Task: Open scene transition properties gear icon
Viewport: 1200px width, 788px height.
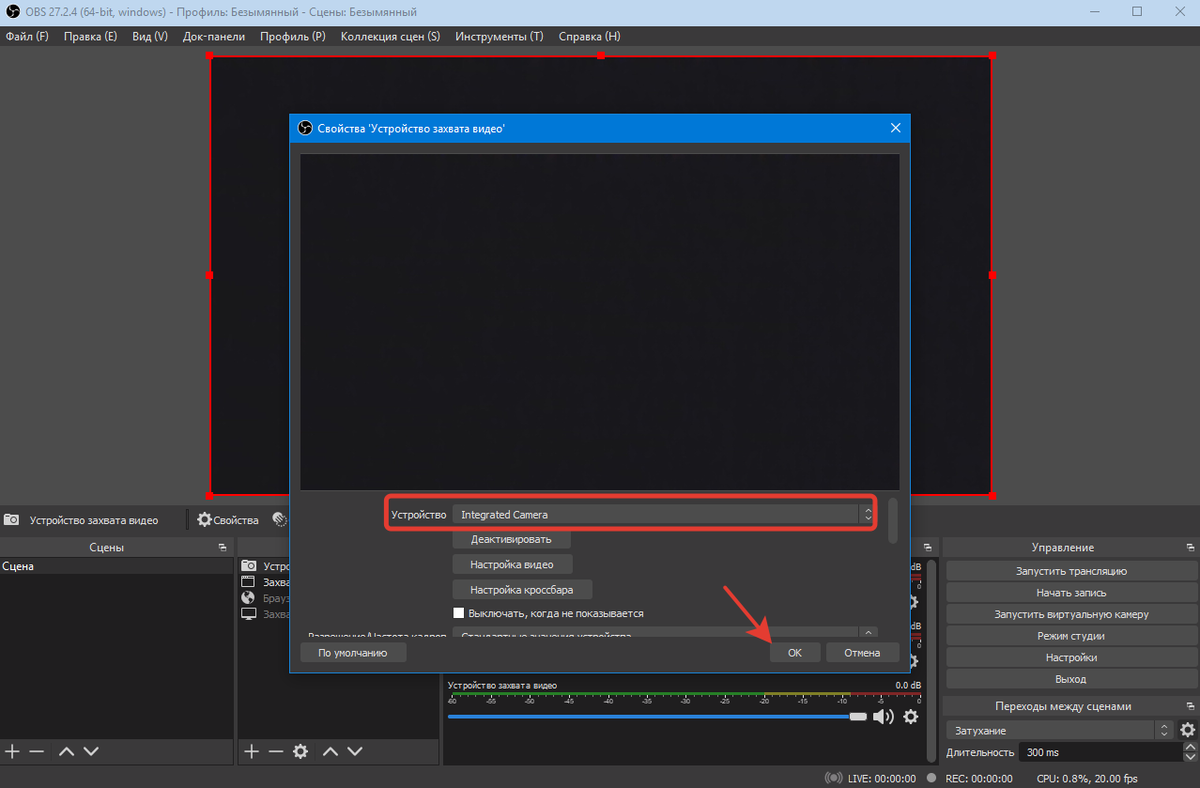Action: point(1187,731)
